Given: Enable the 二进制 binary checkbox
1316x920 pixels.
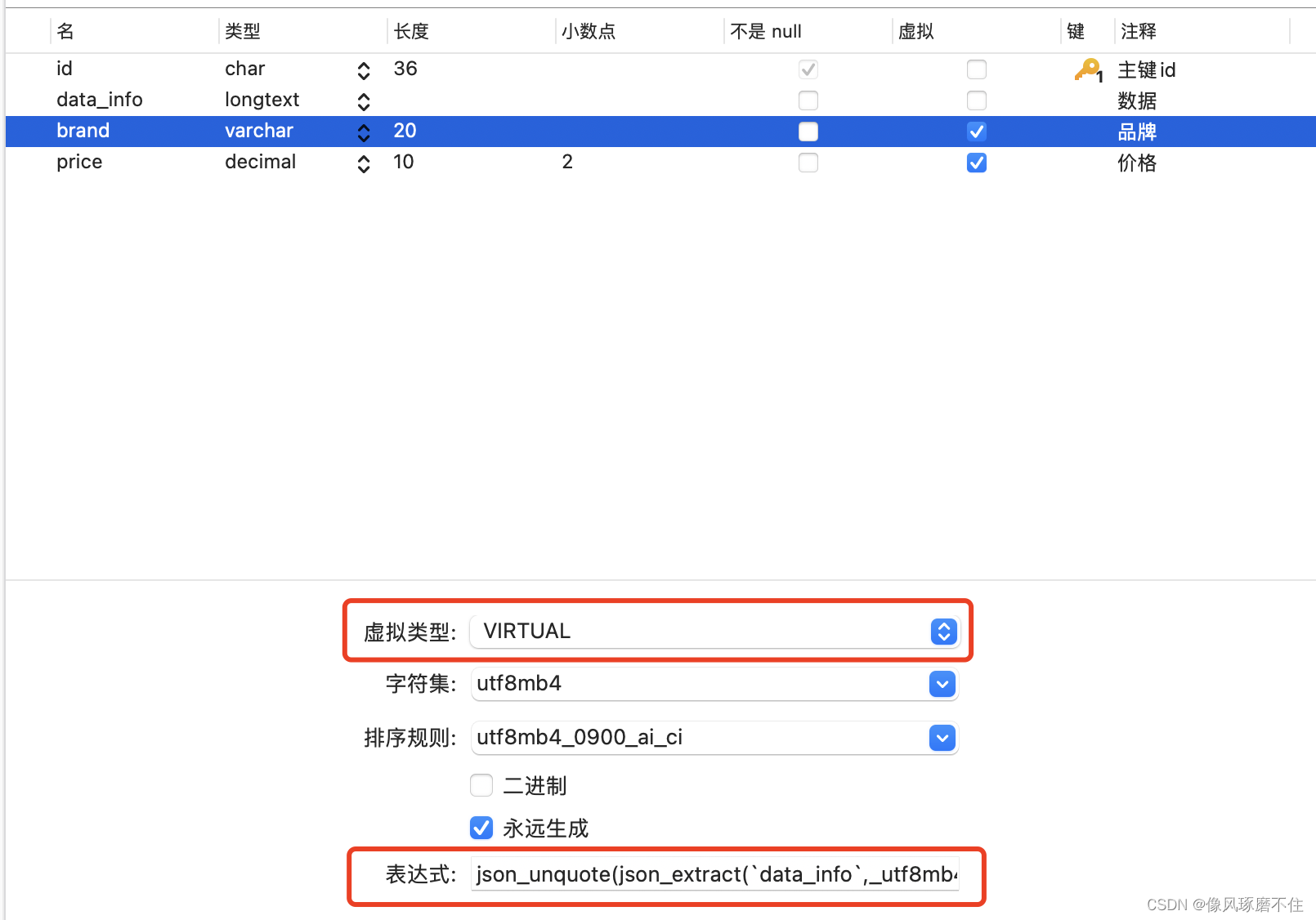Looking at the screenshot, I should pyautogui.click(x=481, y=785).
